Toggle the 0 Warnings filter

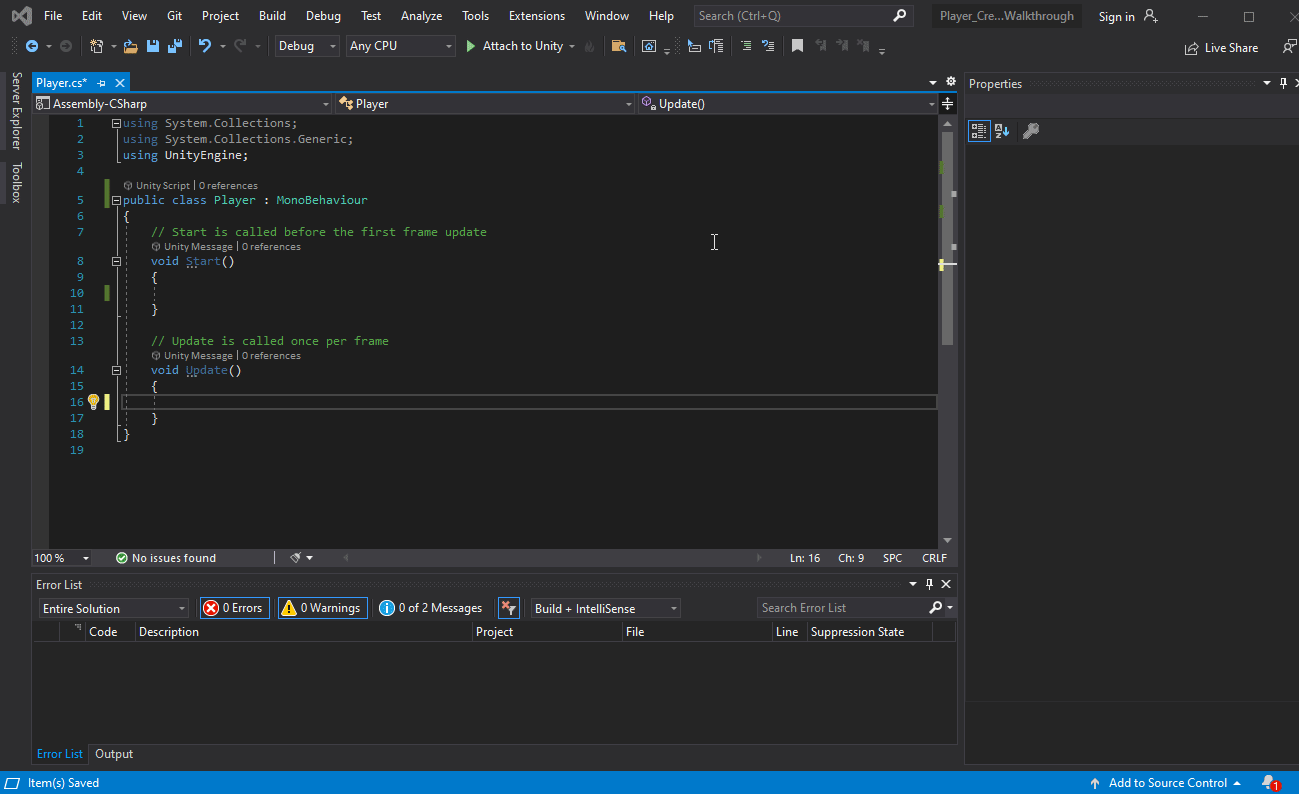[x=323, y=608]
